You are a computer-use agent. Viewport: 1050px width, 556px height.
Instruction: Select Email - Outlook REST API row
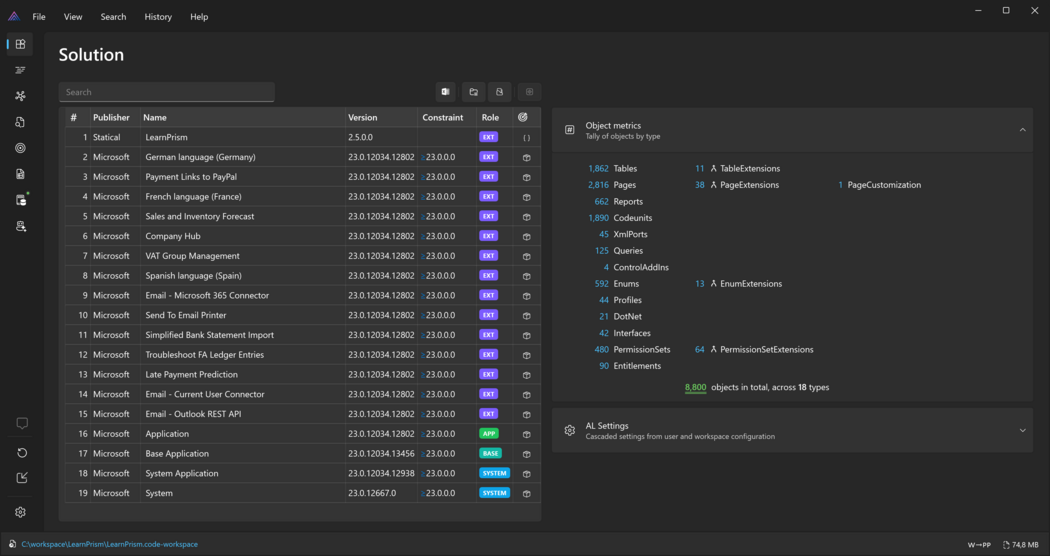(x=303, y=414)
